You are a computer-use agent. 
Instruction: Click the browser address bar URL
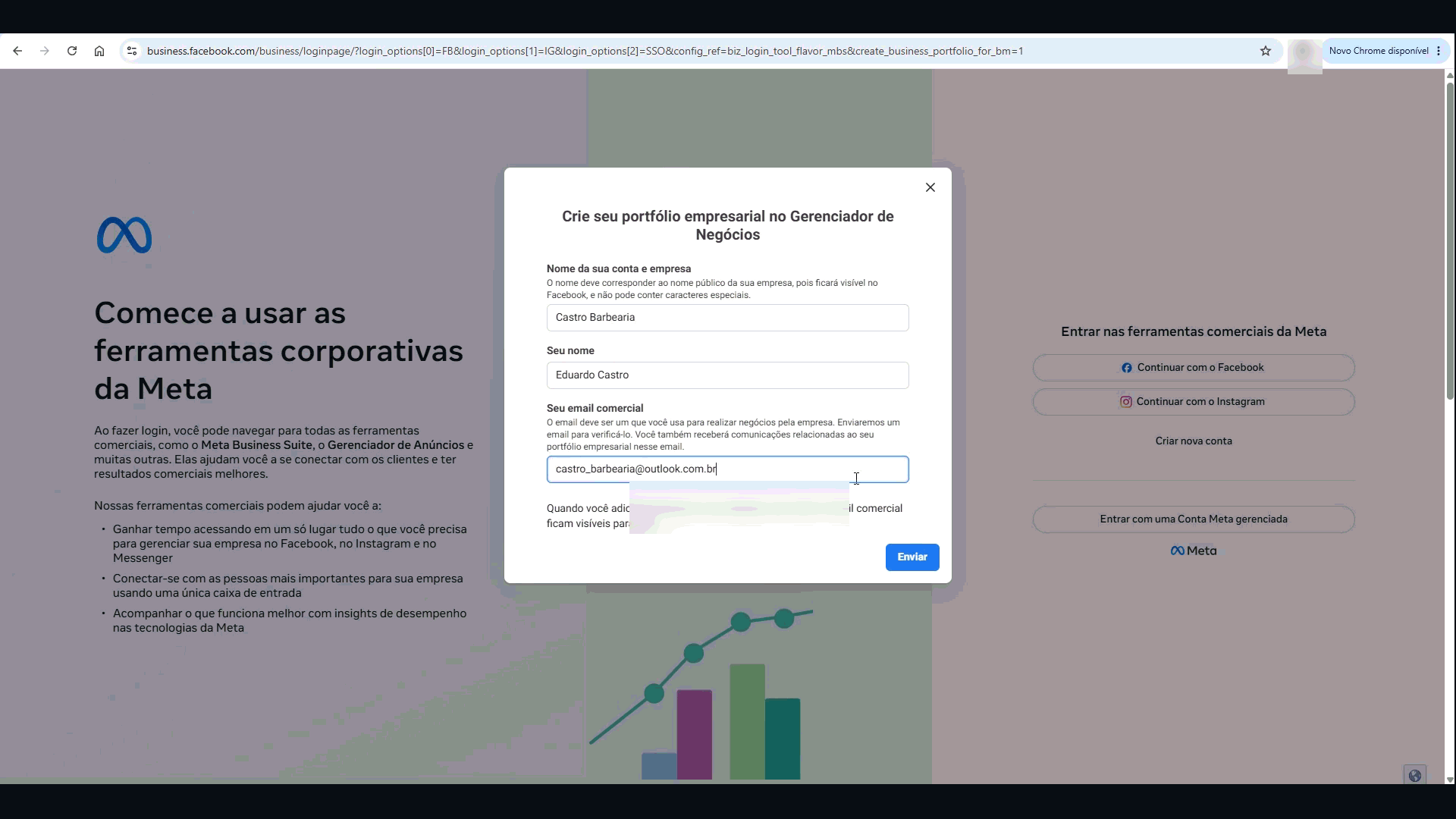pos(585,51)
